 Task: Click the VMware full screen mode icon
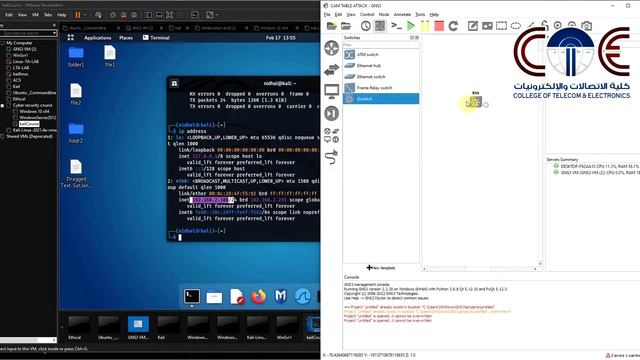(x=169, y=15)
